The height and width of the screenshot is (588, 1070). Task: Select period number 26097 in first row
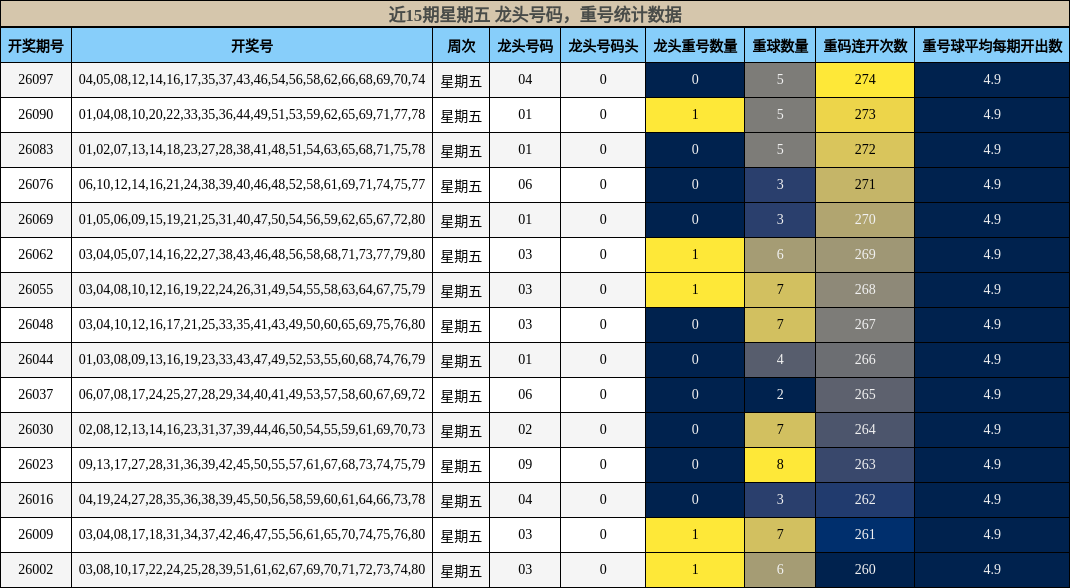[x=37, y=80]
